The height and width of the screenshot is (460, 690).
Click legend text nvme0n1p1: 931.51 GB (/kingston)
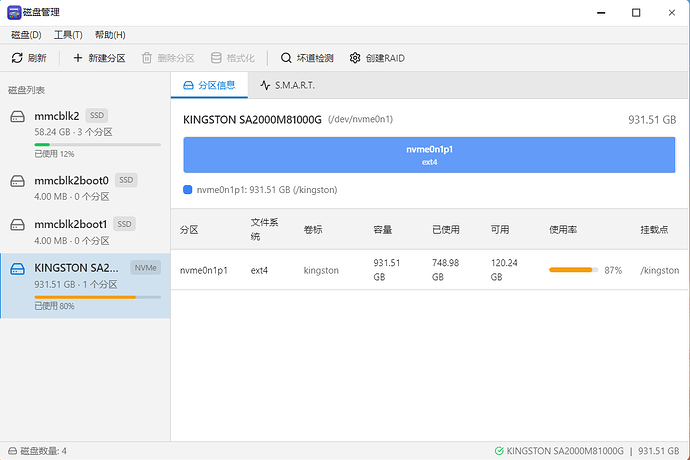coord(267,190)
